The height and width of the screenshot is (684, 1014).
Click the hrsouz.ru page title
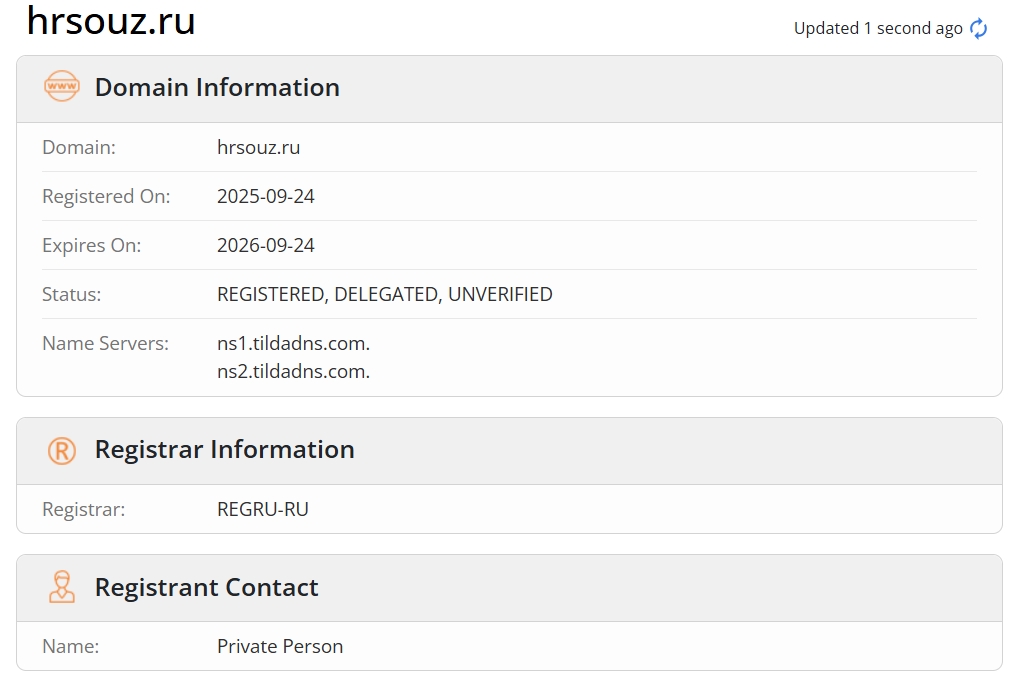pos(111,21)
